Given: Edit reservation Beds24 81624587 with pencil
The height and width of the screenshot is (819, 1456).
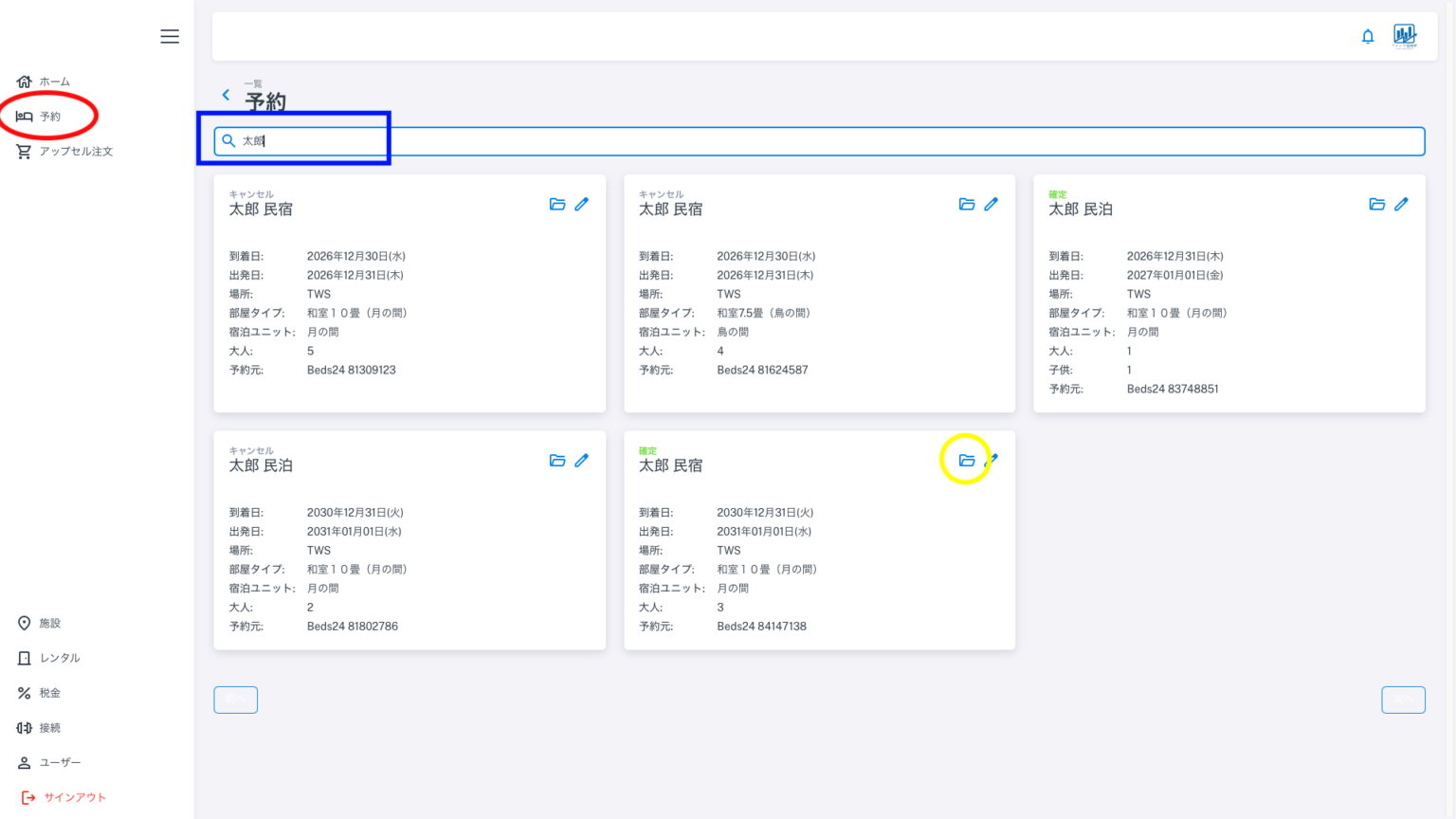Looking at the screenshot, I should [992, 205].
